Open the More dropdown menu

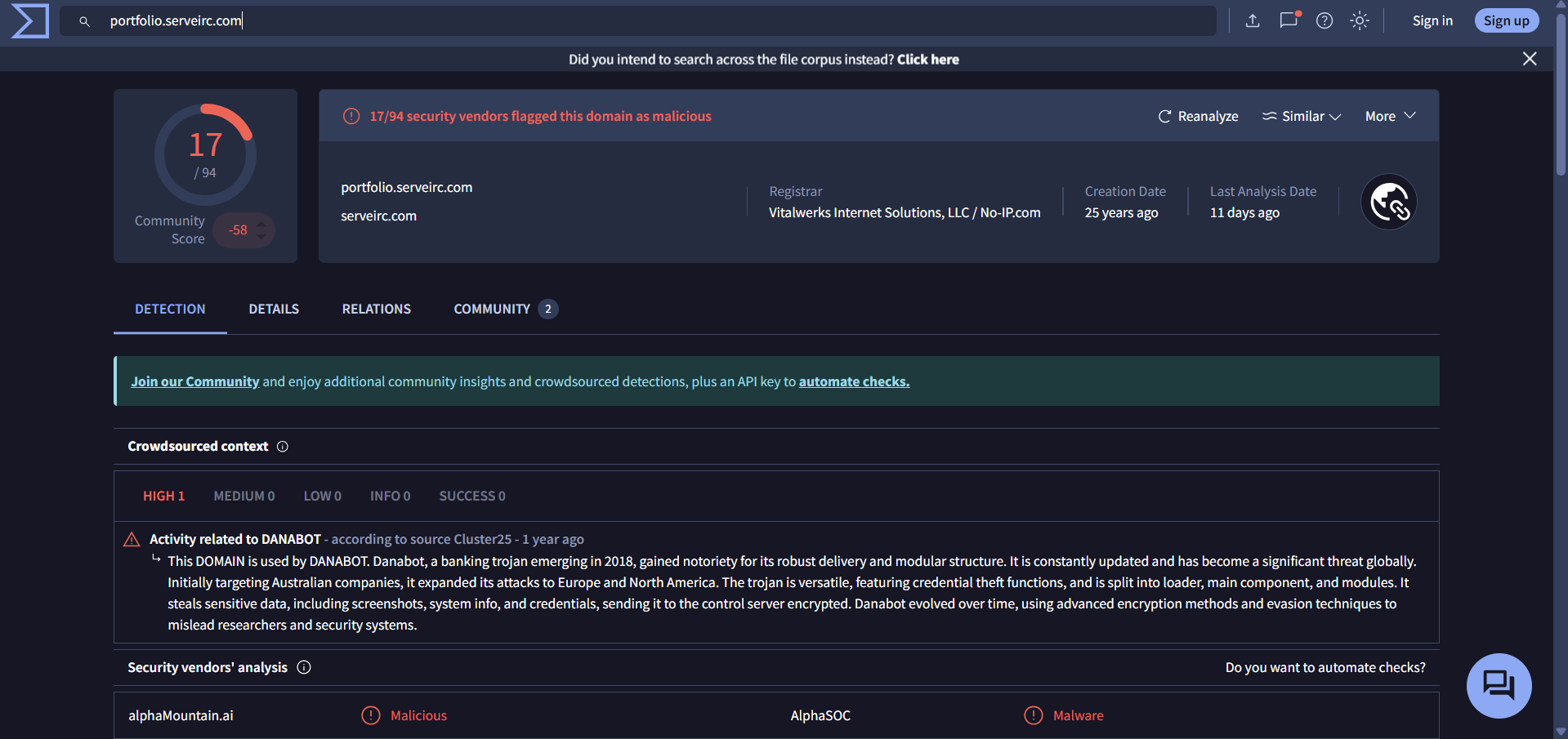tap(1389, 117)
